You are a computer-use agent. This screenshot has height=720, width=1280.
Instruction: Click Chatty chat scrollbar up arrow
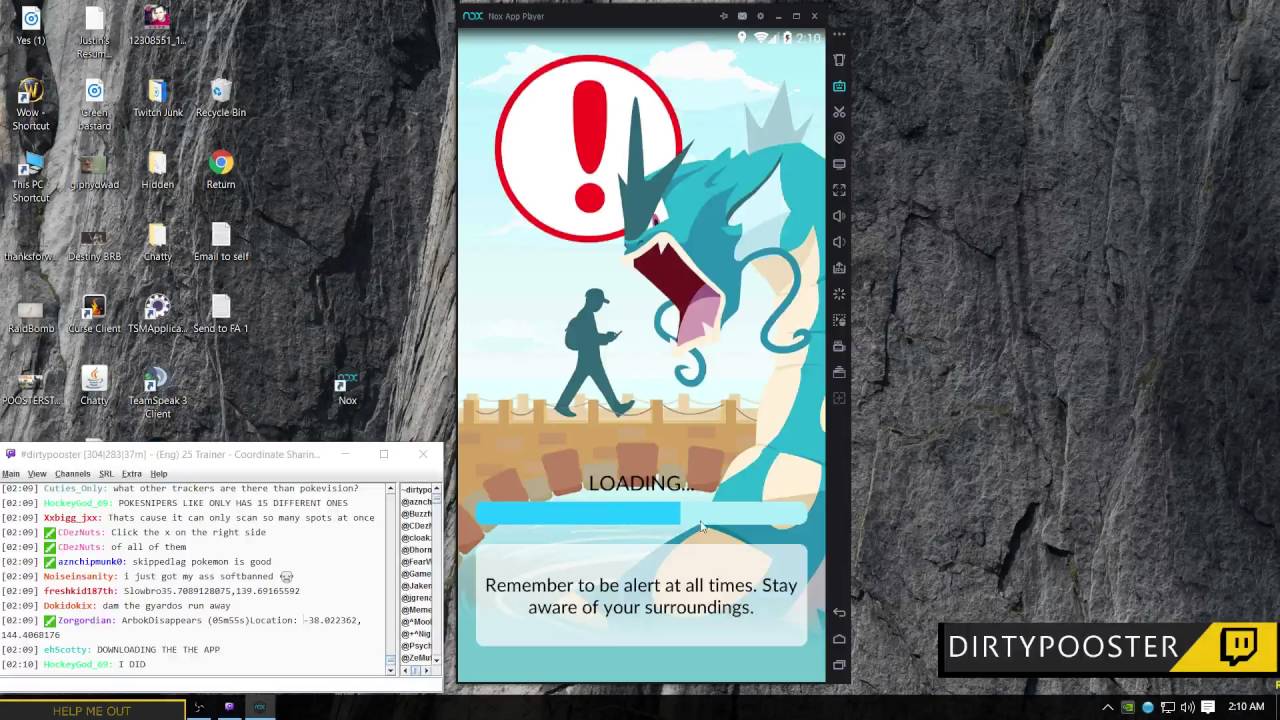coord(391,489)
